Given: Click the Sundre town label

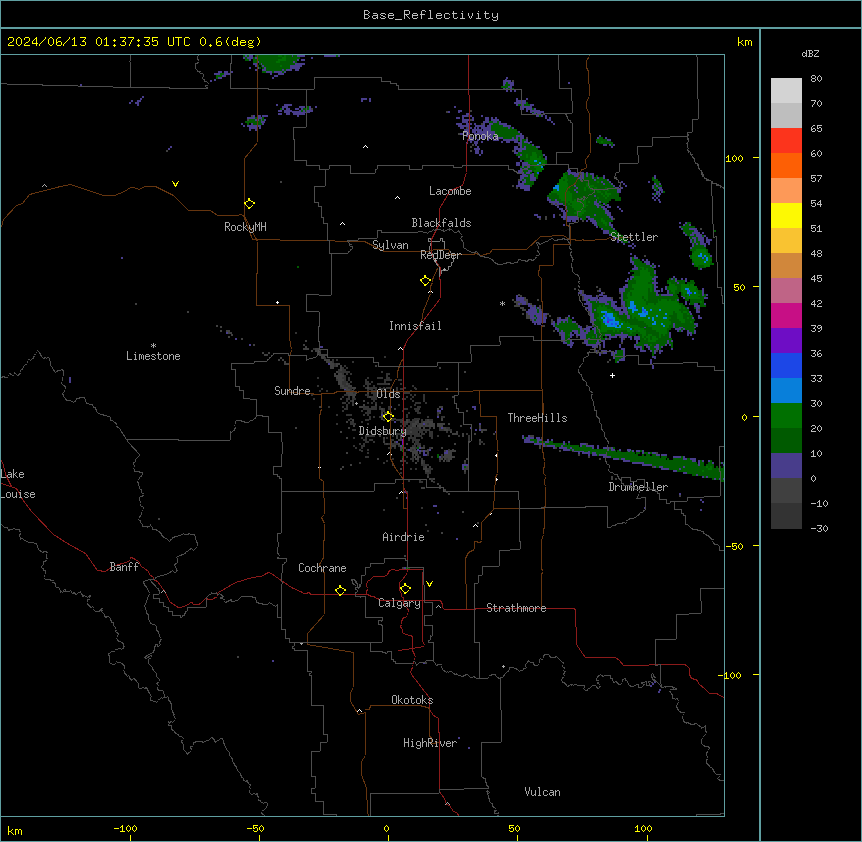Looking at the screenshot, I should click(x=292, y=391).
